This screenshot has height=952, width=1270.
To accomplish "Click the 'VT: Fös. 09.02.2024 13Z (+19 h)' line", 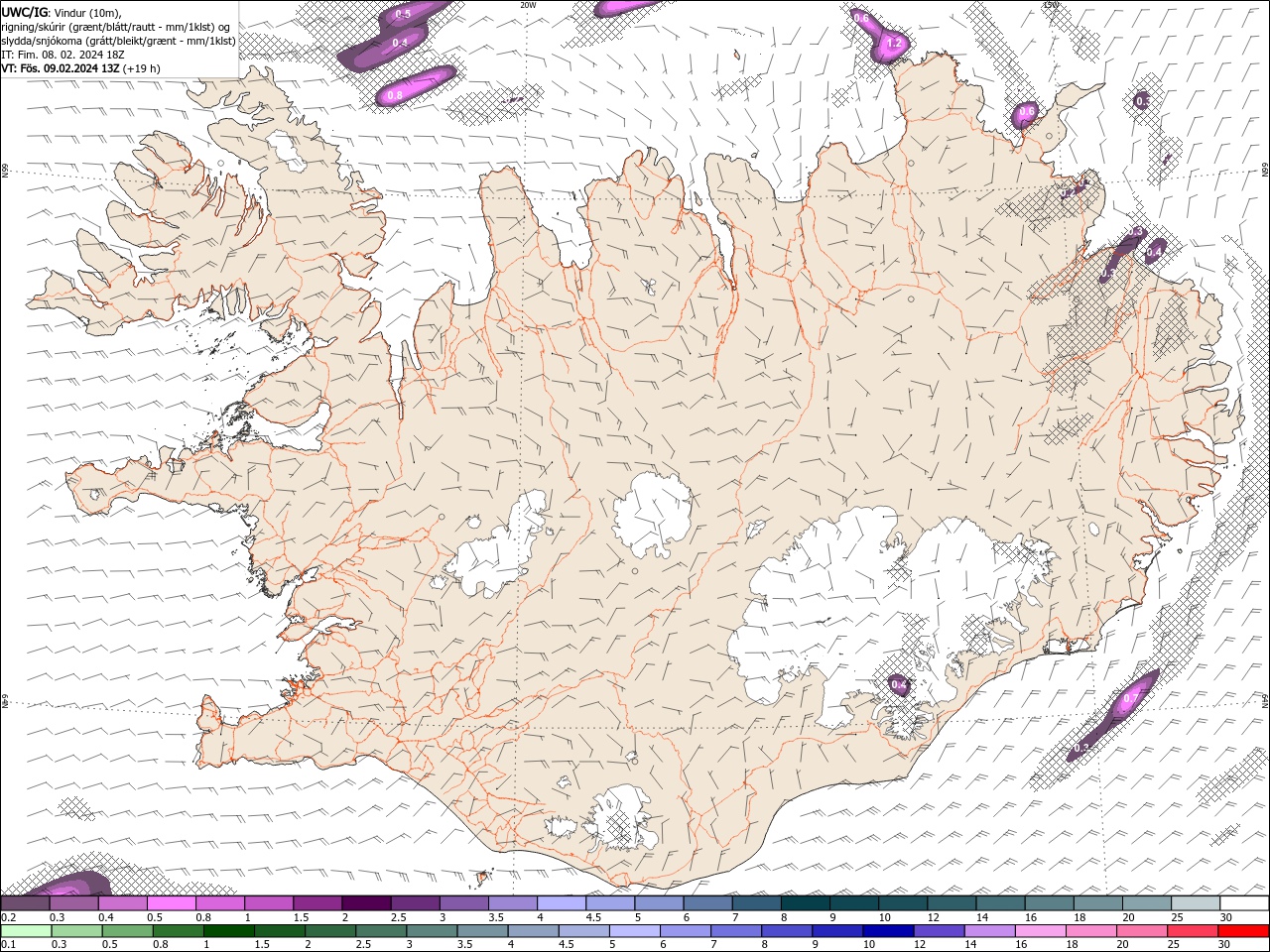I will pyautogui.click(x=81, y=68).
